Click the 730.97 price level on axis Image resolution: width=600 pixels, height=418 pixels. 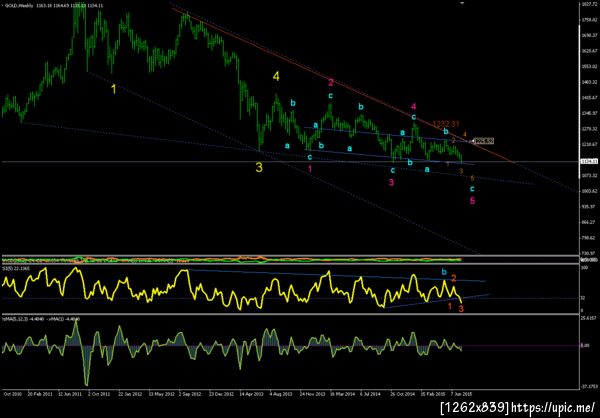[589, 253]
